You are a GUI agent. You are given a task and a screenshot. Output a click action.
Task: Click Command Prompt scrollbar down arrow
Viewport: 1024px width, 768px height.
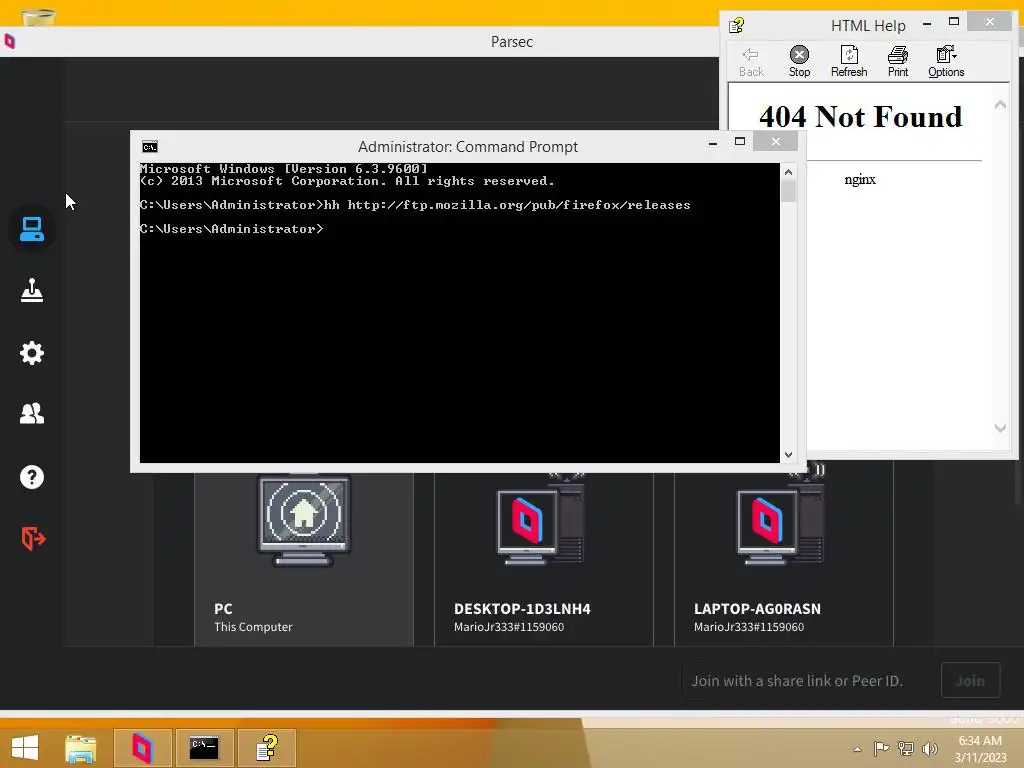pyautogui.click(x=788, y=455)
